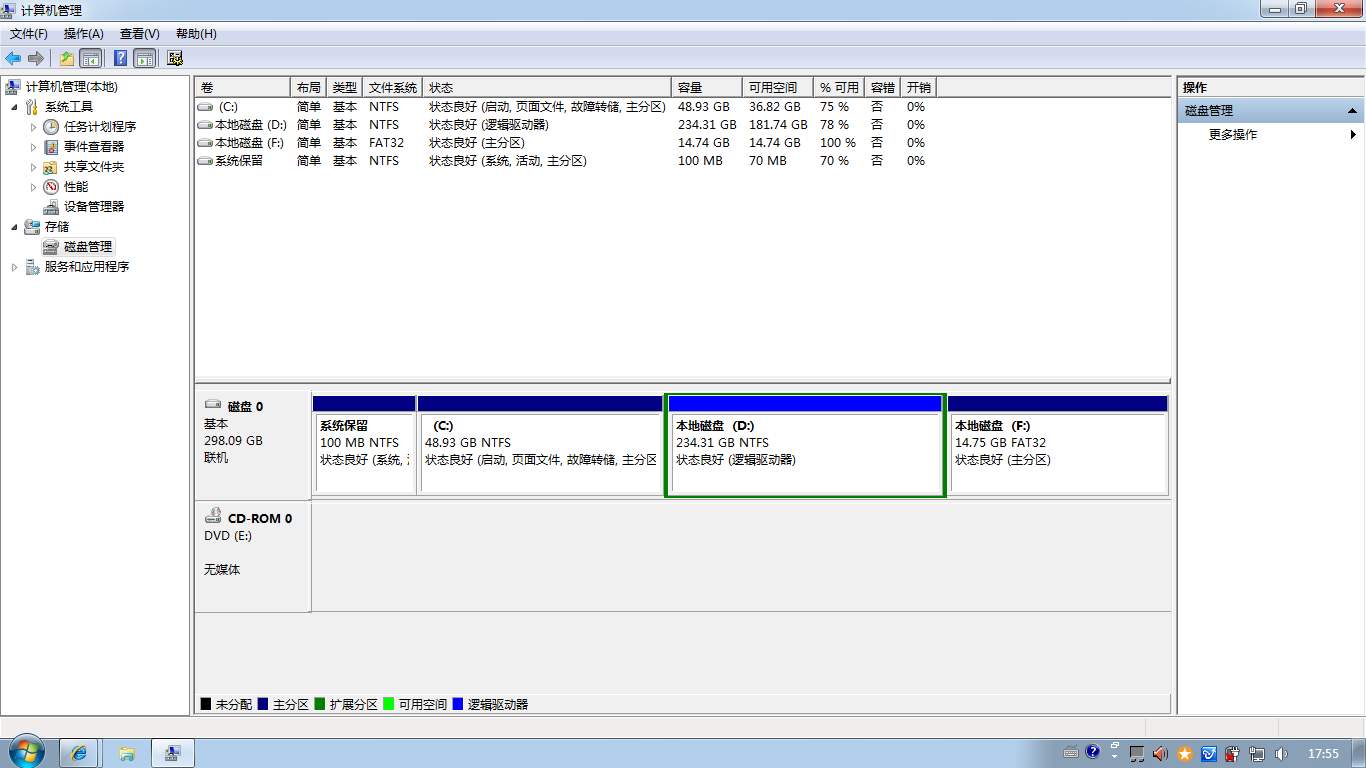
Task: Click the orange star tray icon
Action: (x=1185, y=753)
